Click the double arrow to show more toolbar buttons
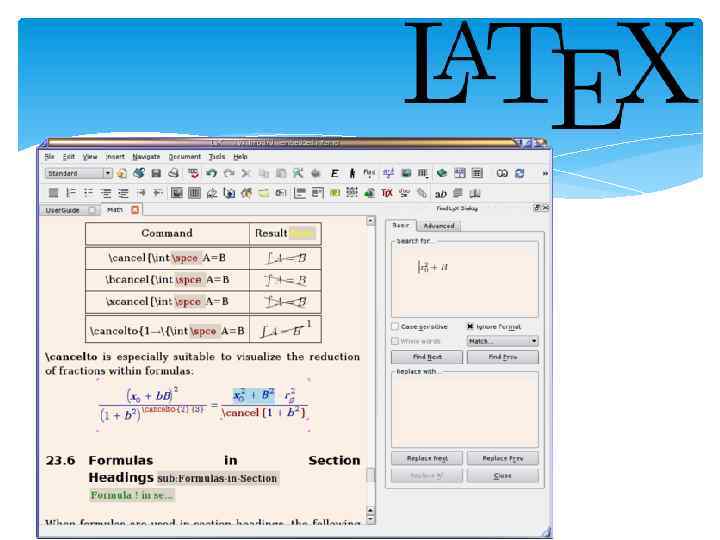 click(545, 174)
